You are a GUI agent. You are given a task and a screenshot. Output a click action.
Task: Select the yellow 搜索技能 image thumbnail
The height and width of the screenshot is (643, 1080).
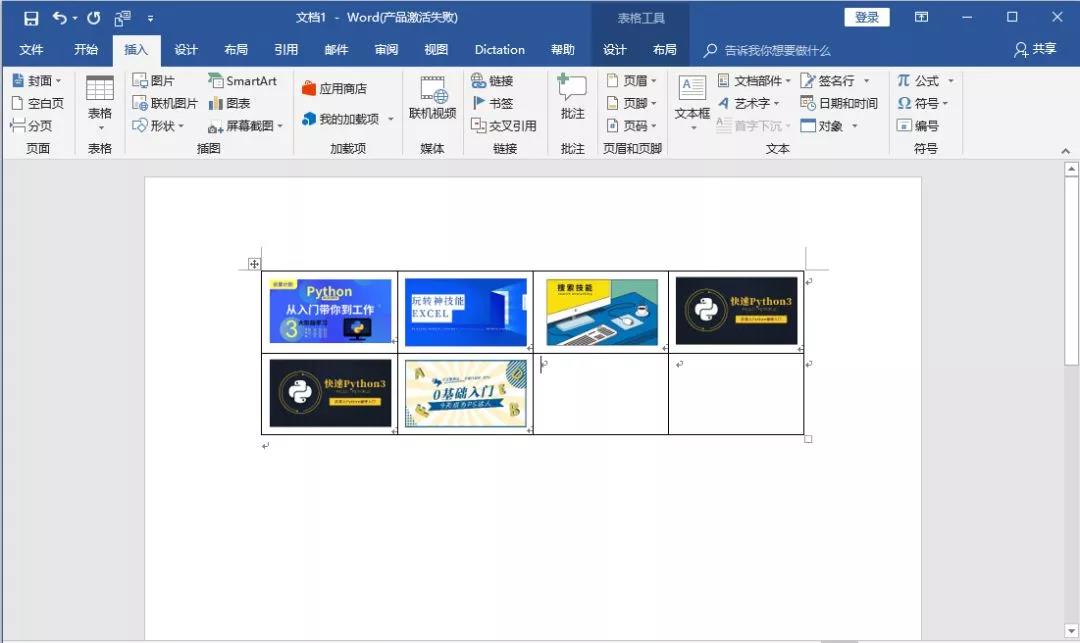point(601,311)
